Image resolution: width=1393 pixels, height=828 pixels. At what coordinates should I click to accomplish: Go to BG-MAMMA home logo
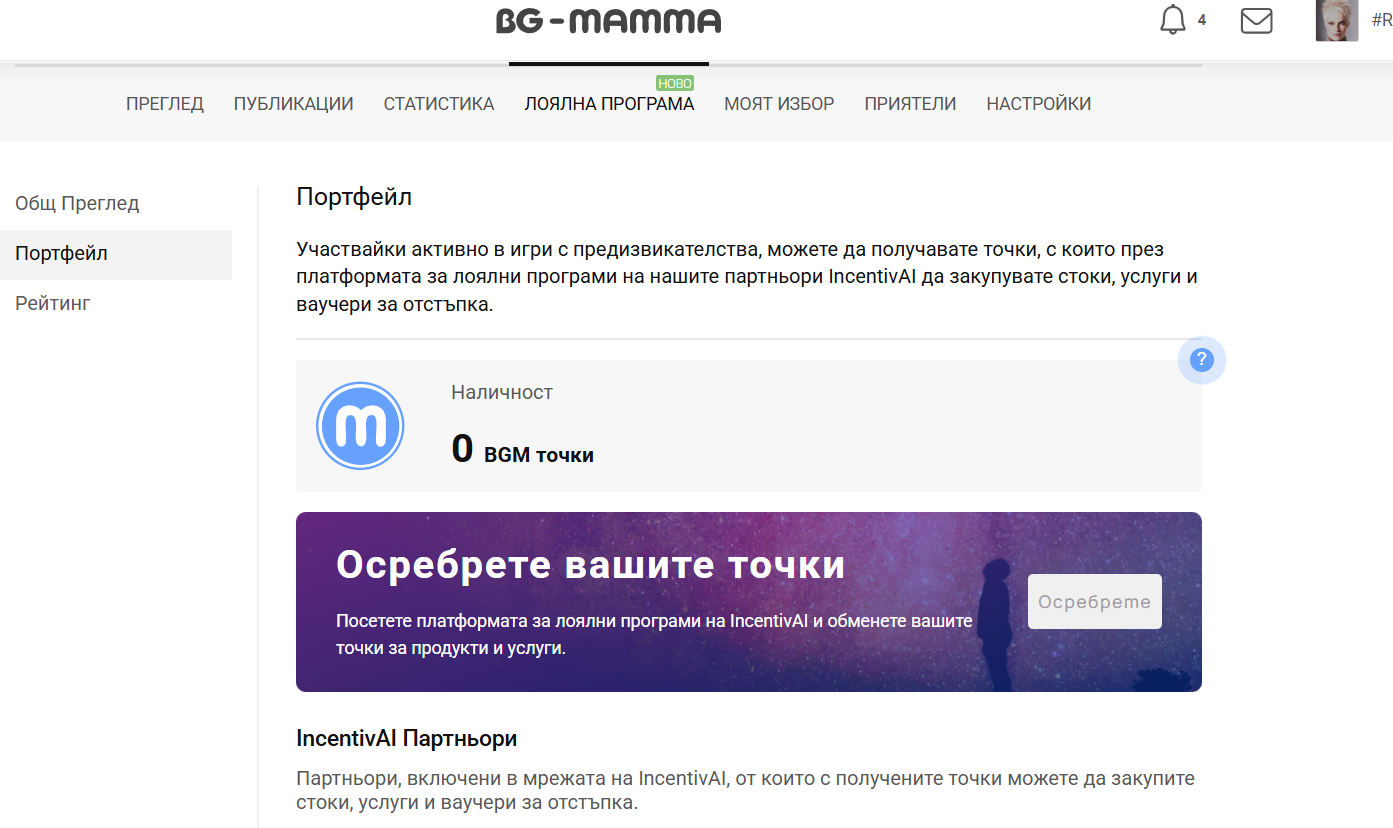609,21
